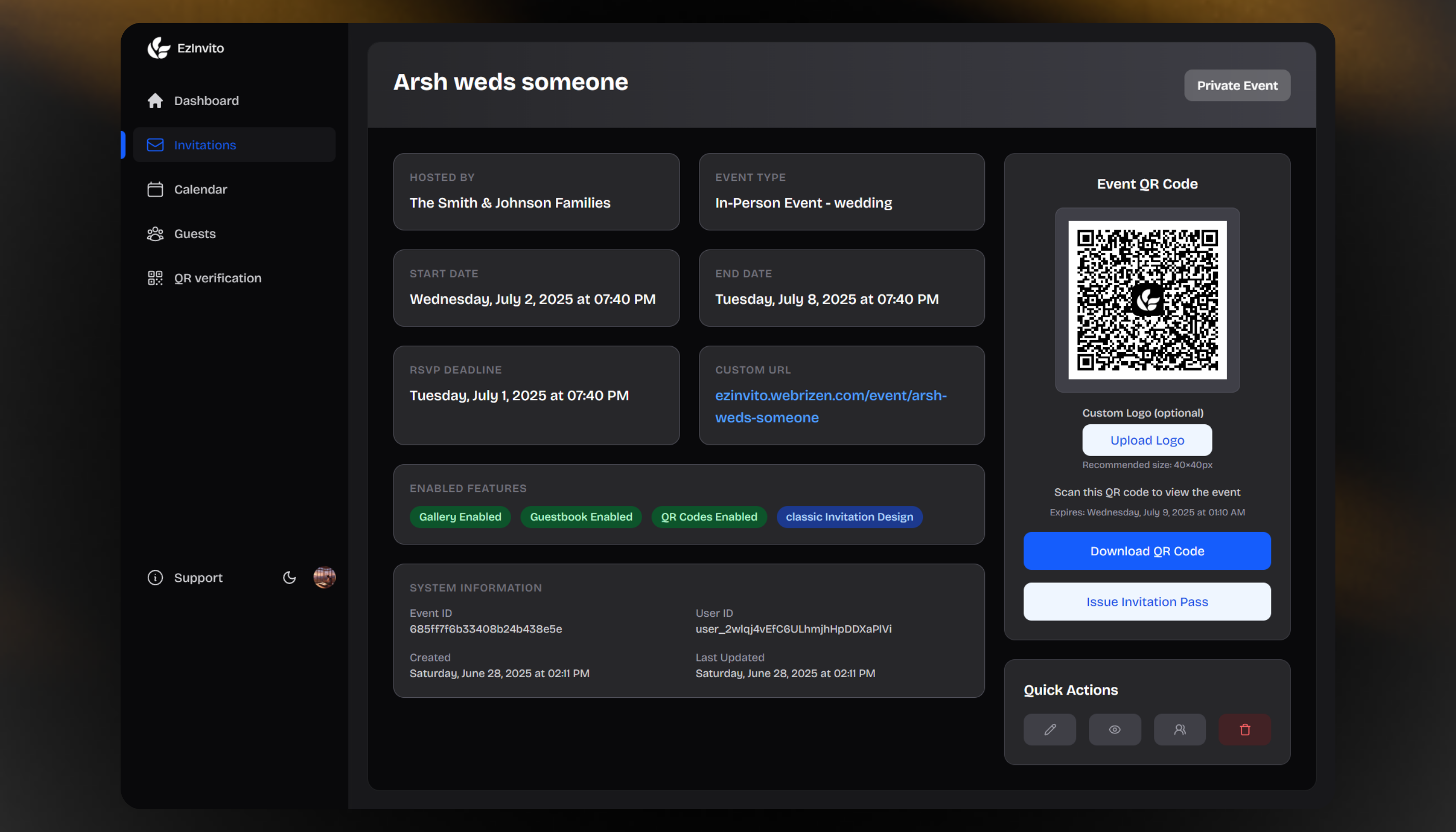The image size is (1456, 832).
Task: Open the user profile avatar
Action: click(x=324, y=577)
